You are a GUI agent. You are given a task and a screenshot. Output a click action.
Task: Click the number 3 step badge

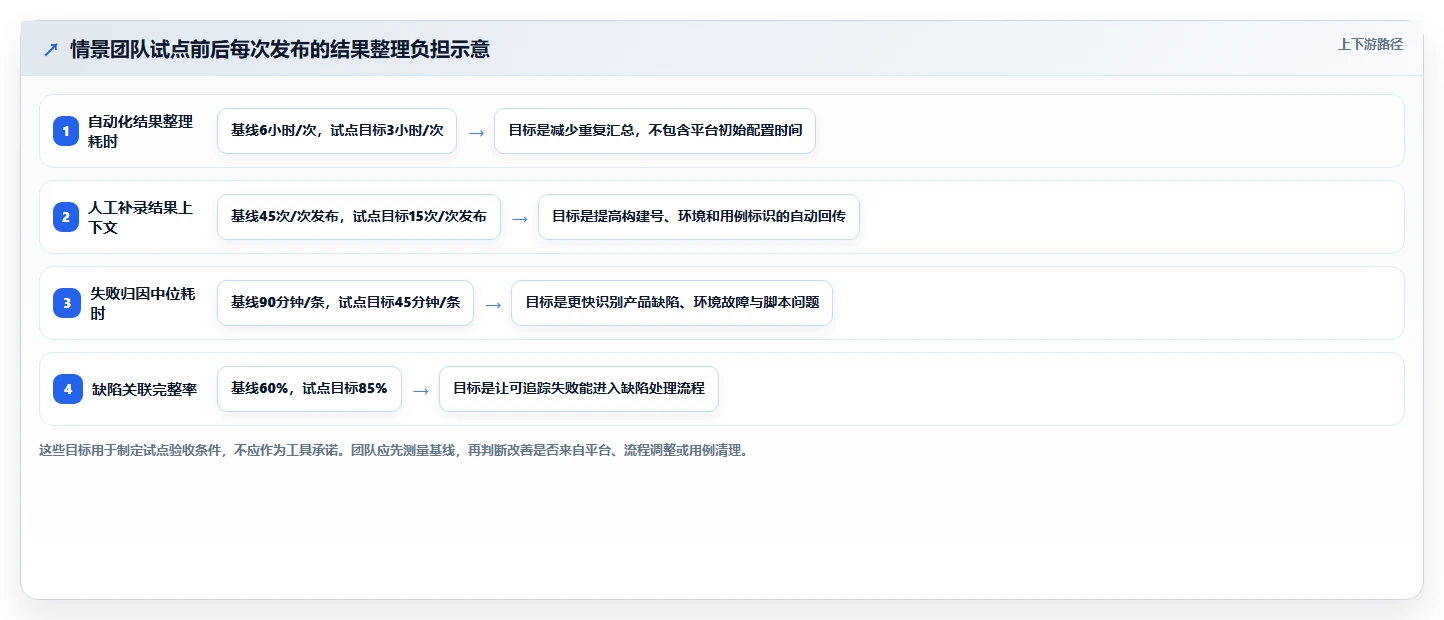66,303
